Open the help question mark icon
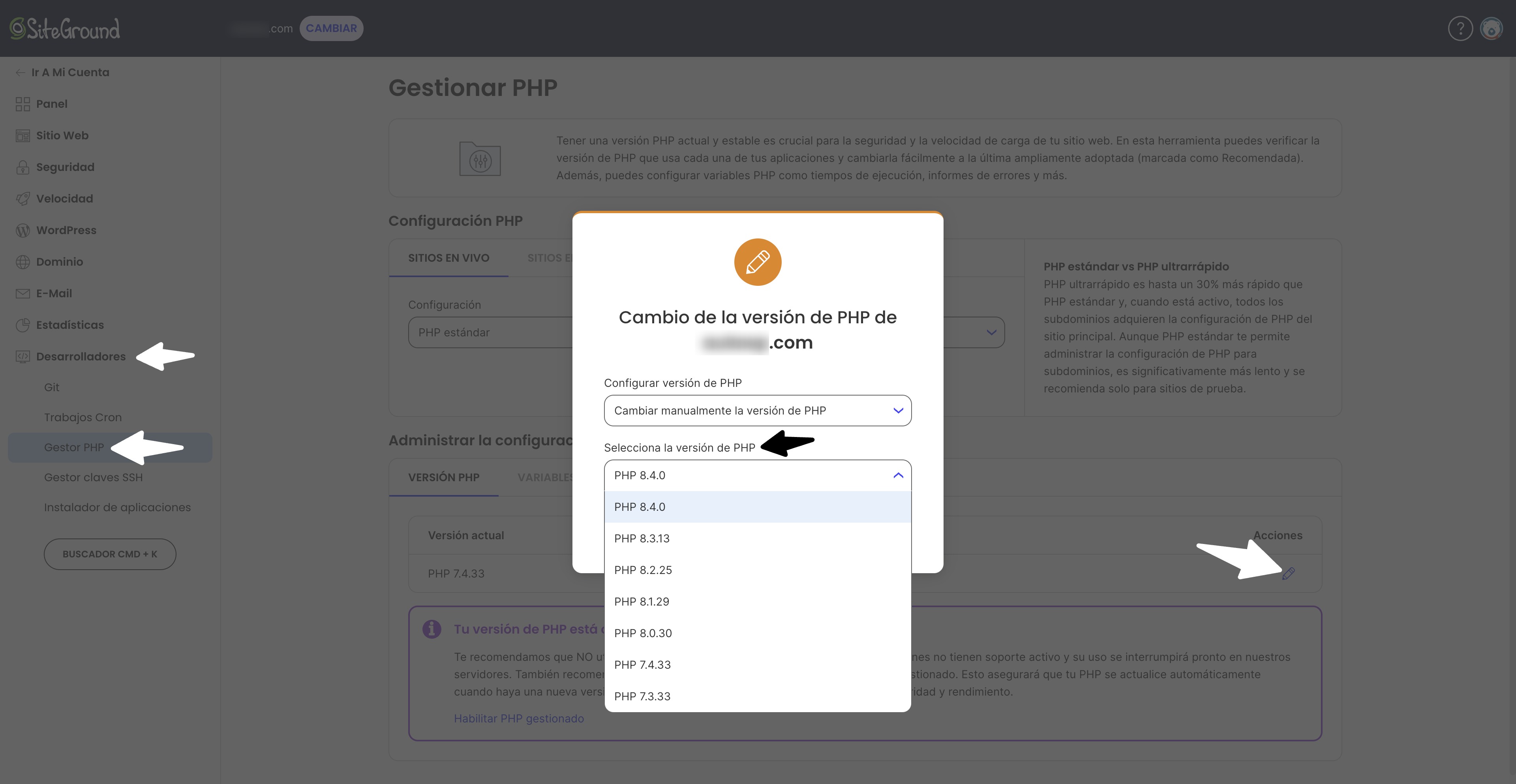 pyautogui.click(x=1460, y=28)
